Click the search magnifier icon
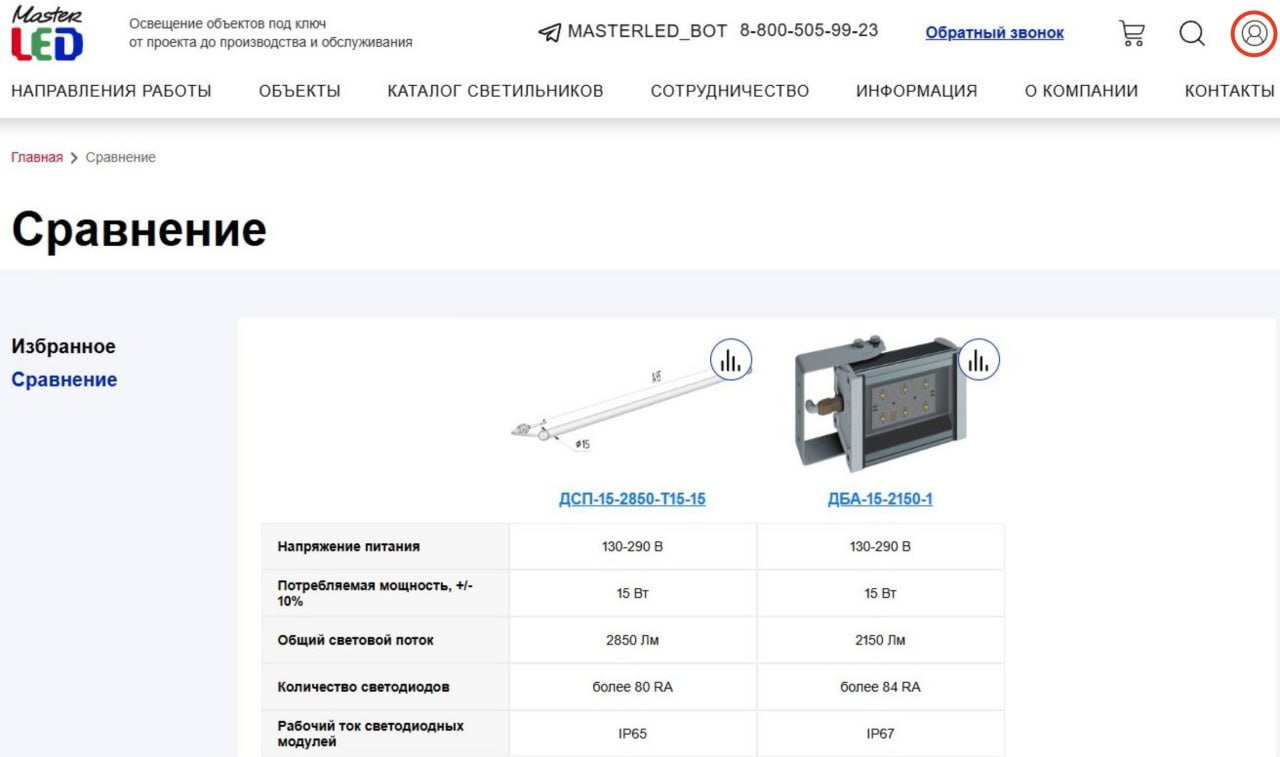Screen dimensions: 1280x757 coord(1191,33)
